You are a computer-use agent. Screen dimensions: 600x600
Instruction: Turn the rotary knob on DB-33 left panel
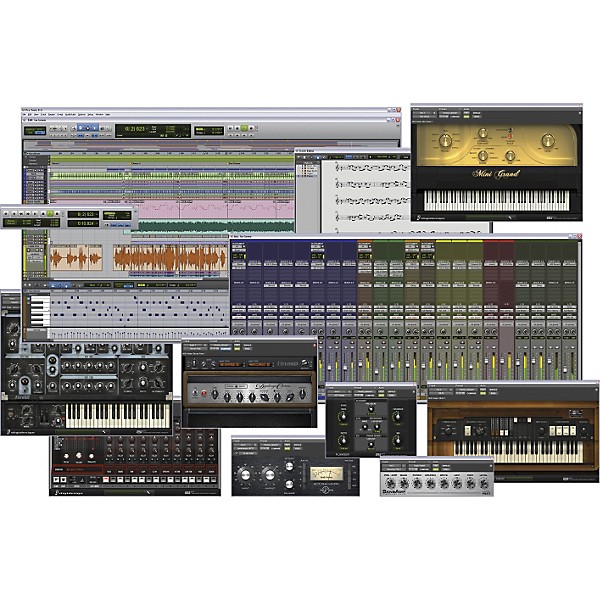point(448,431)
